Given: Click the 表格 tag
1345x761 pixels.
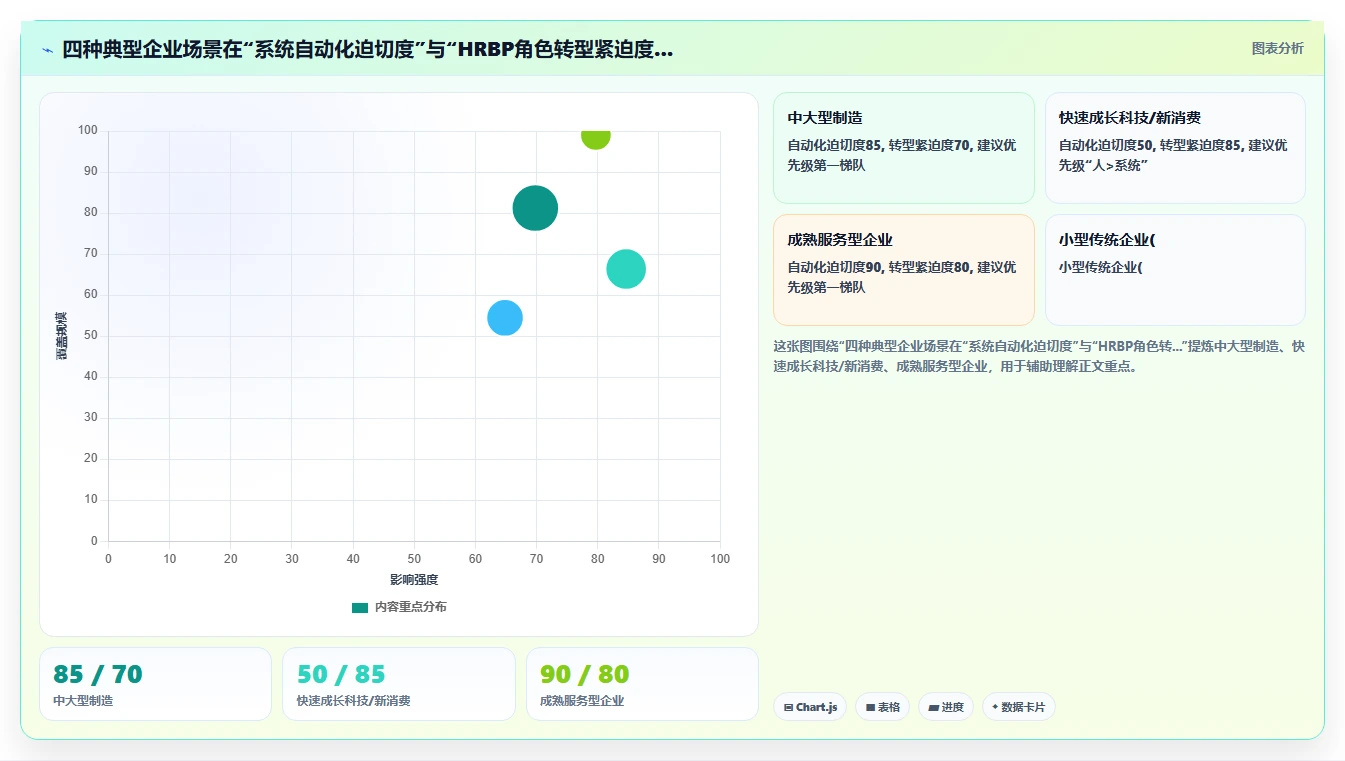Looking at the screenshot, I should coord(882,707).
